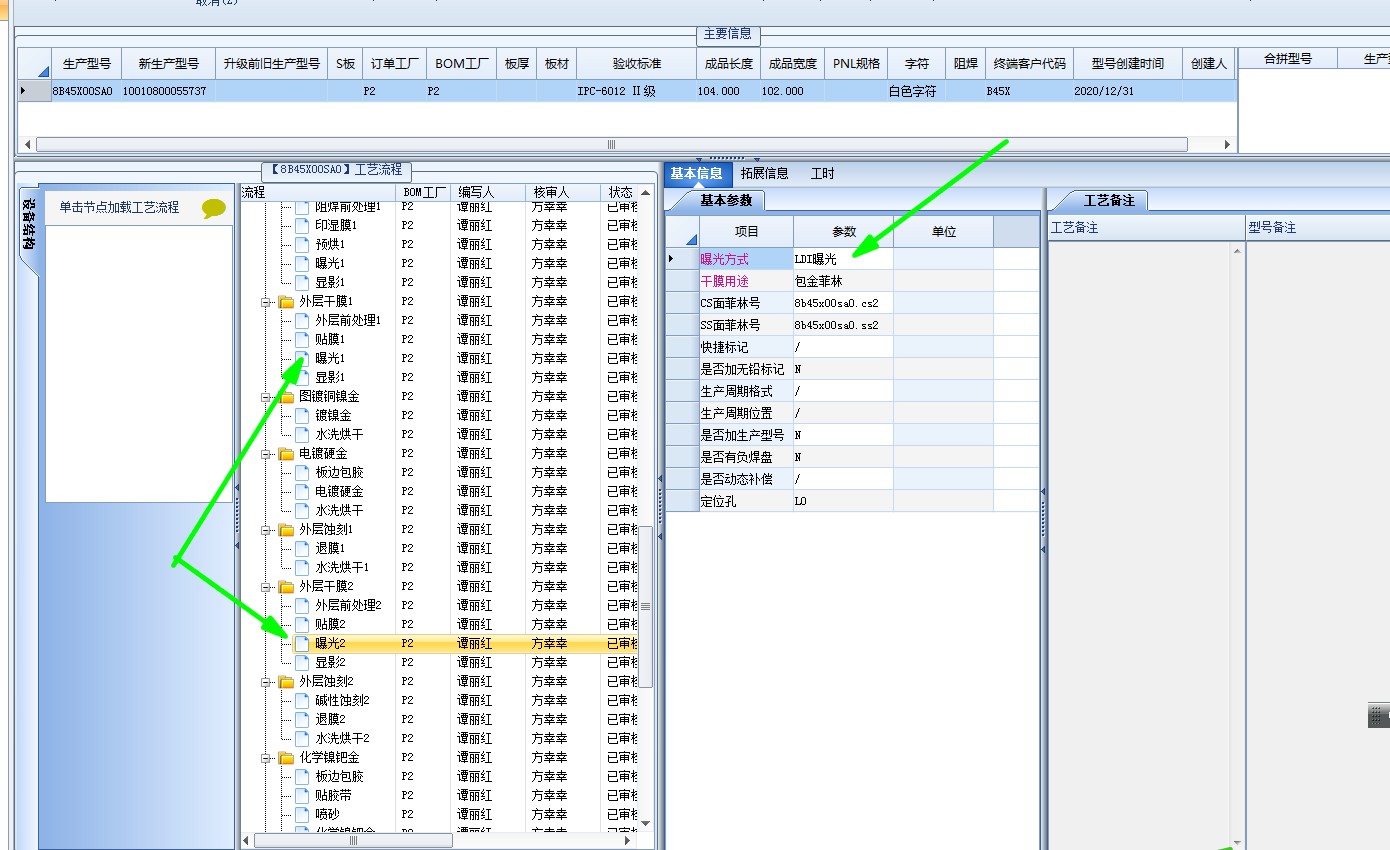Click the document icon beside 镀镍金
This screenshot has width=1390, height=850.
coord(302,415)
